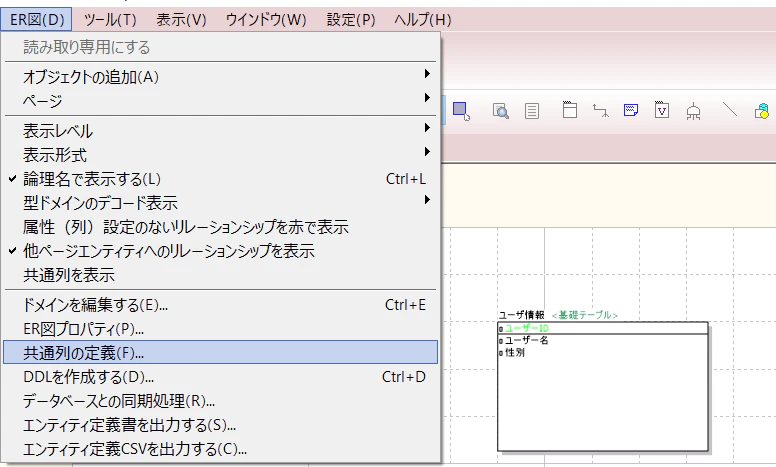Choose 'データベースとの同期処理(R)...' entry
Viewport: 776px width, 467px height.
[x=221, y=401]
